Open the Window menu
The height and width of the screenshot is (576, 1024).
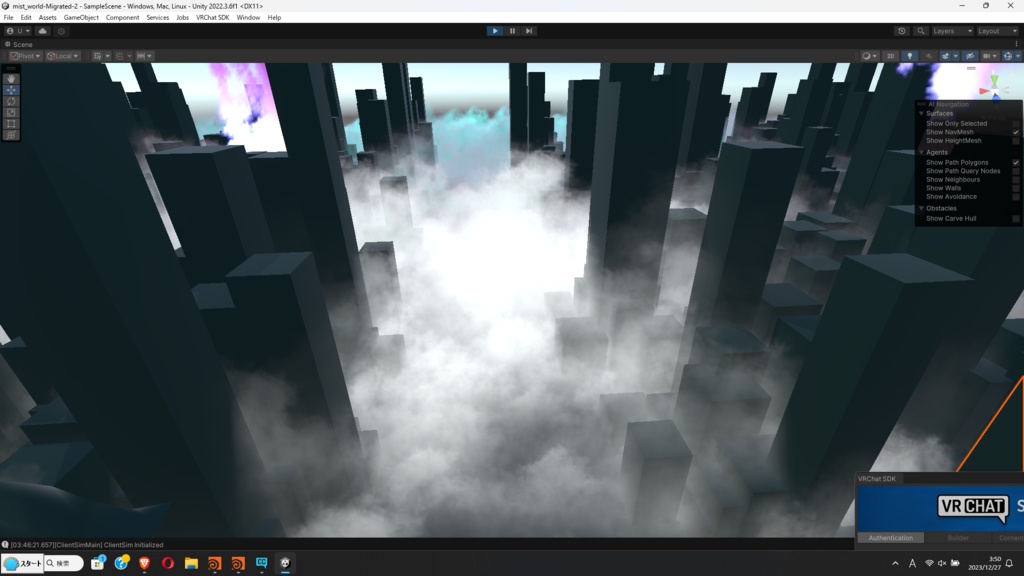coord(248,18)
